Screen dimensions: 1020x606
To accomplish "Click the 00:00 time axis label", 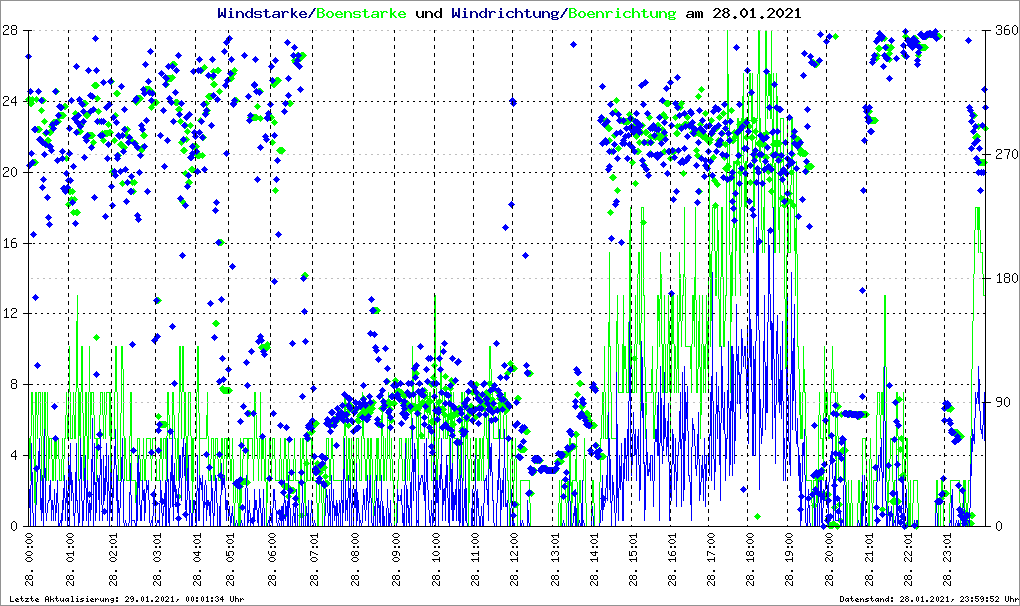I will (29, 554).
